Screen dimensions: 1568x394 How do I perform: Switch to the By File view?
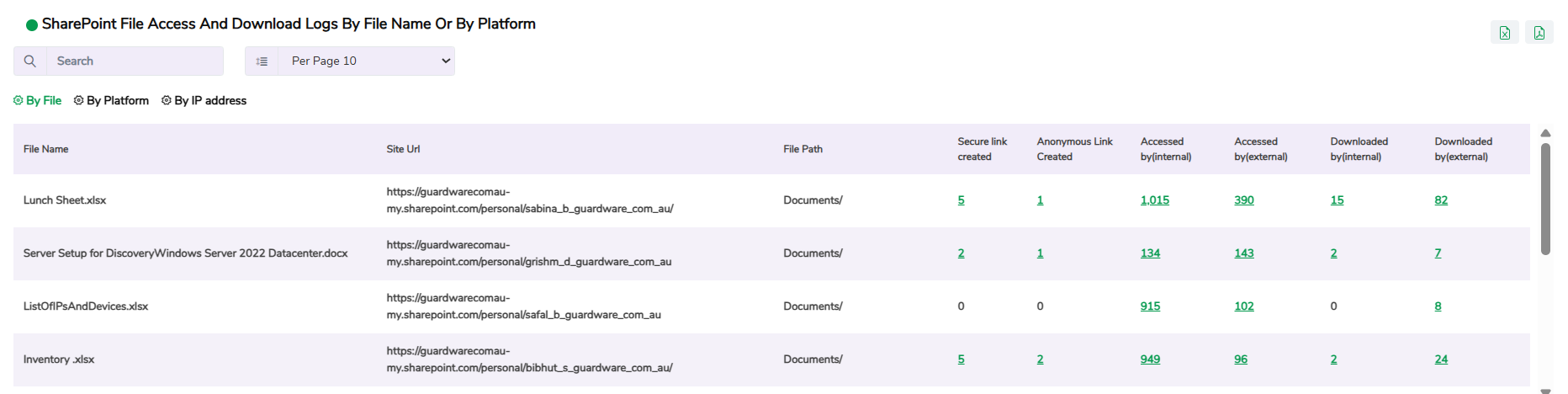38,101
